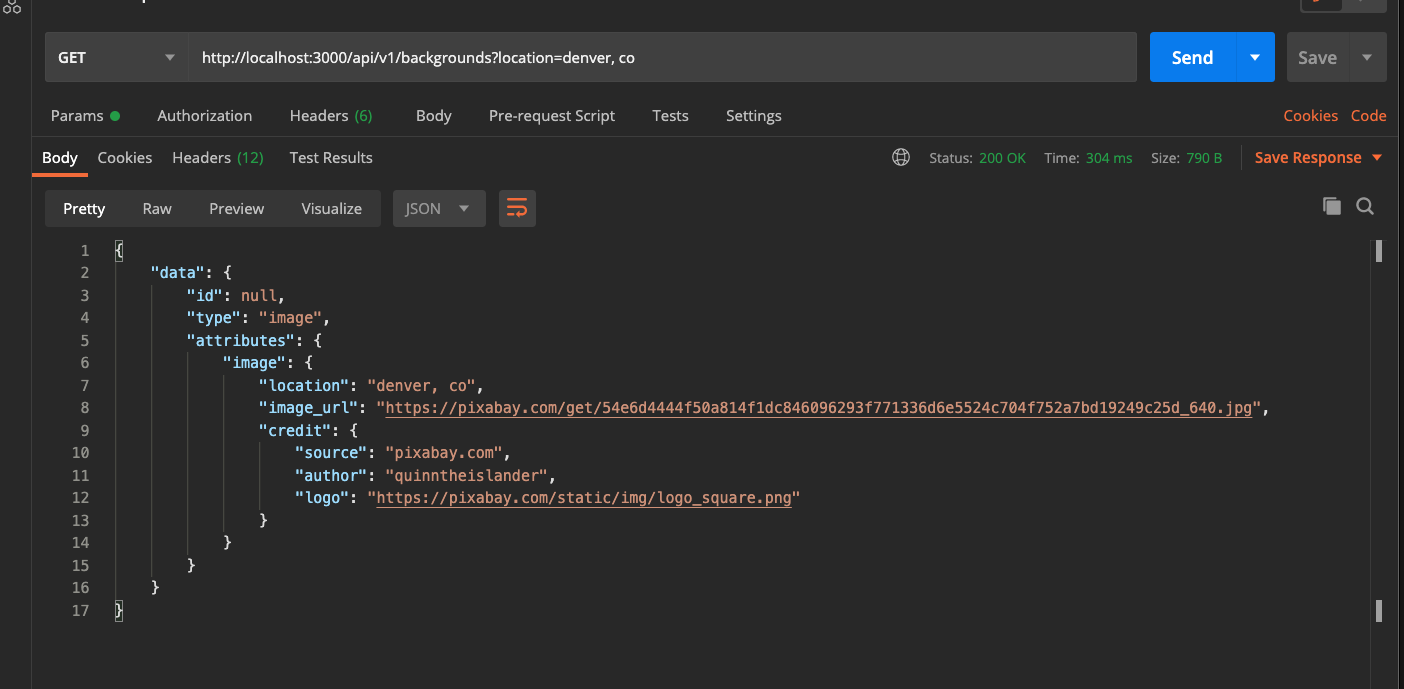The height and width of the screenshot is (689, 1404).
Task: Expand the Save Response dropdown arrow
Action: 1377,157
